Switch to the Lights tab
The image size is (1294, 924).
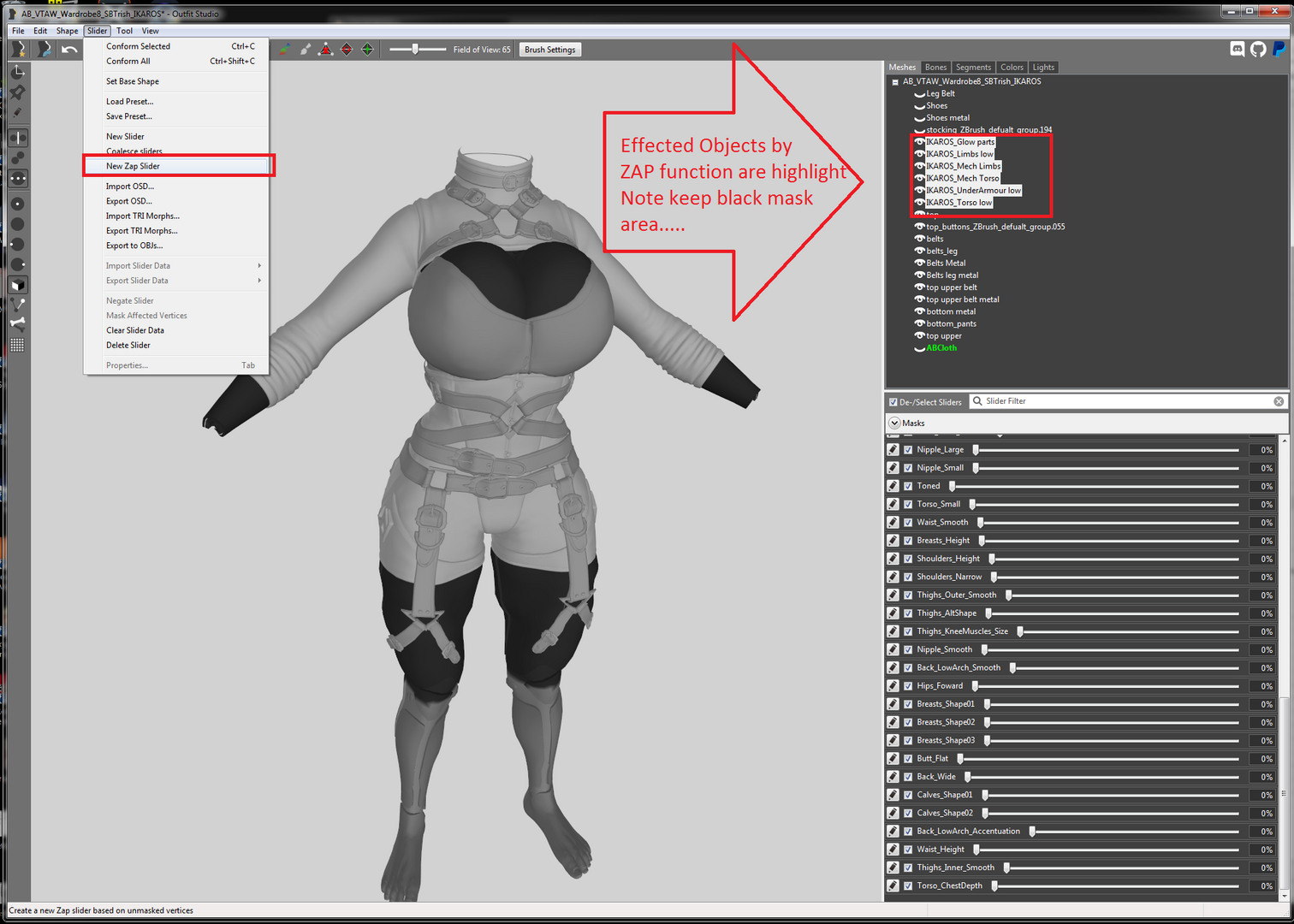point(1043,68)
